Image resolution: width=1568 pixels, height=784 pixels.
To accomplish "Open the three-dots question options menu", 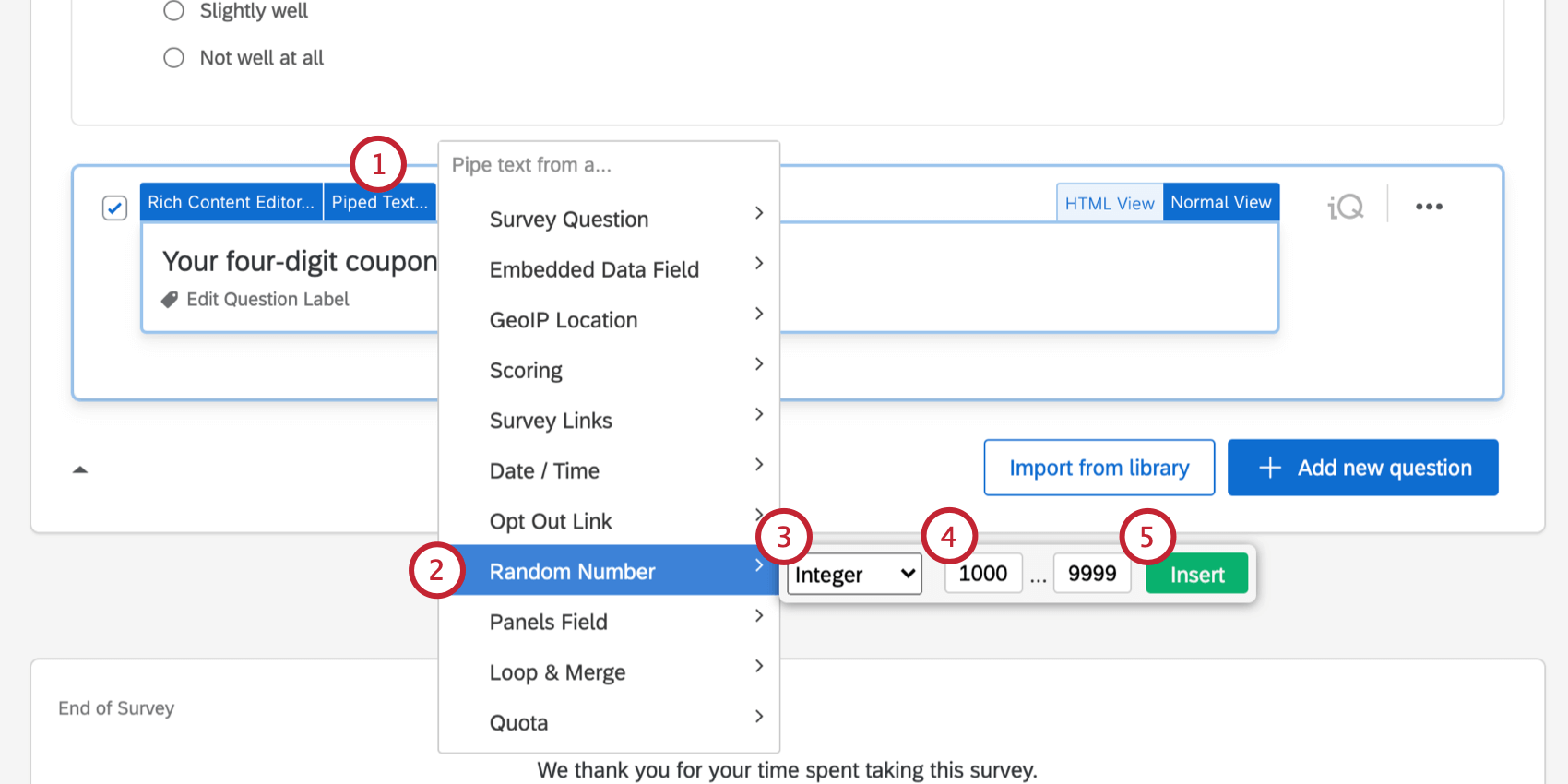I will click(x=1429, y=207).
